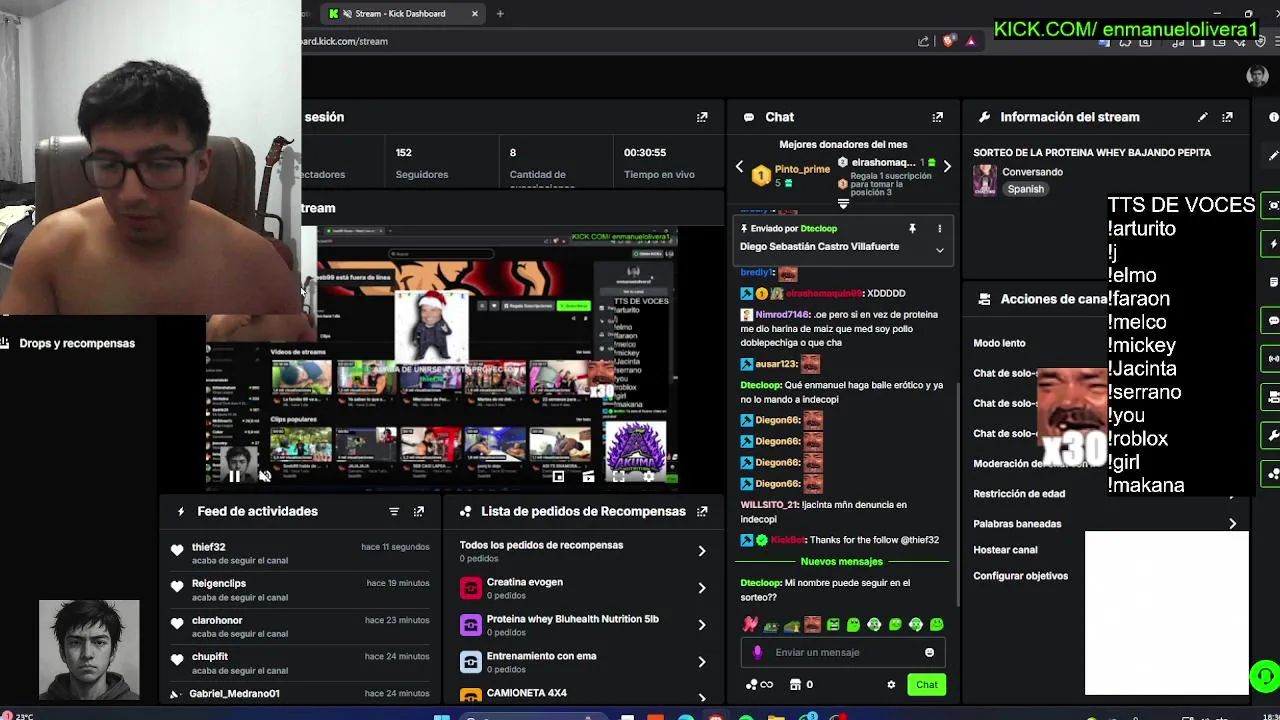Open the Drops y recompensas sidebar item
Image resolution: width=1280 pixels, height=720 pixels.
77,343
